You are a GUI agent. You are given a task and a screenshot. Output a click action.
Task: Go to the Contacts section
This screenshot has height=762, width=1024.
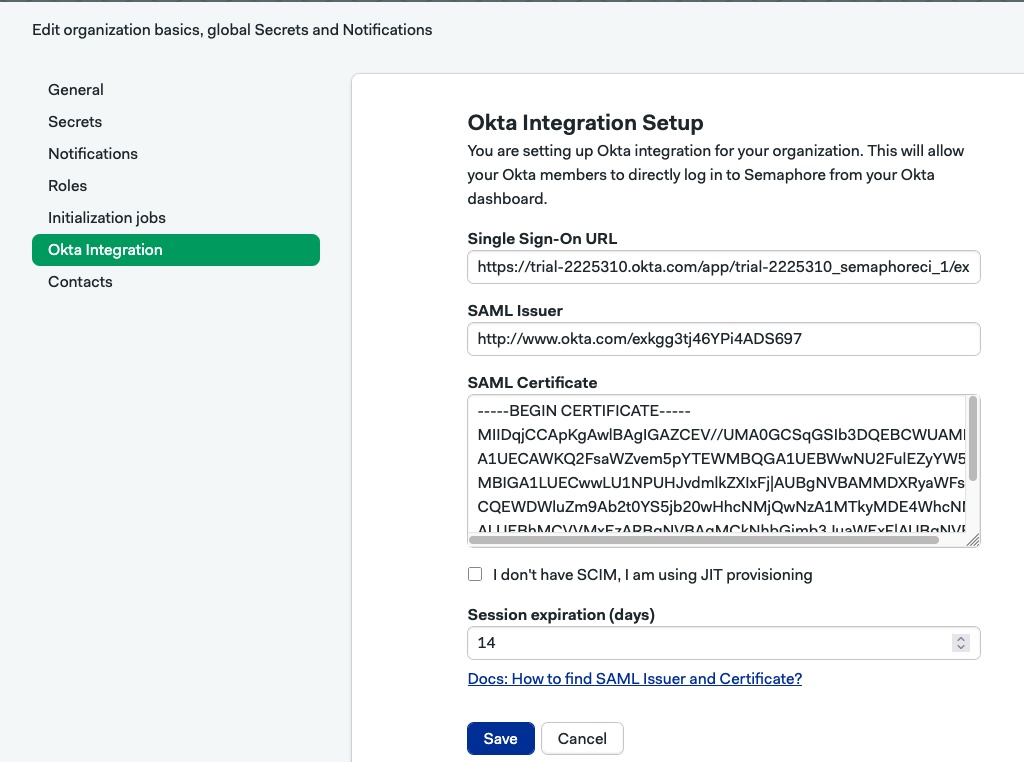pos(80,281)
